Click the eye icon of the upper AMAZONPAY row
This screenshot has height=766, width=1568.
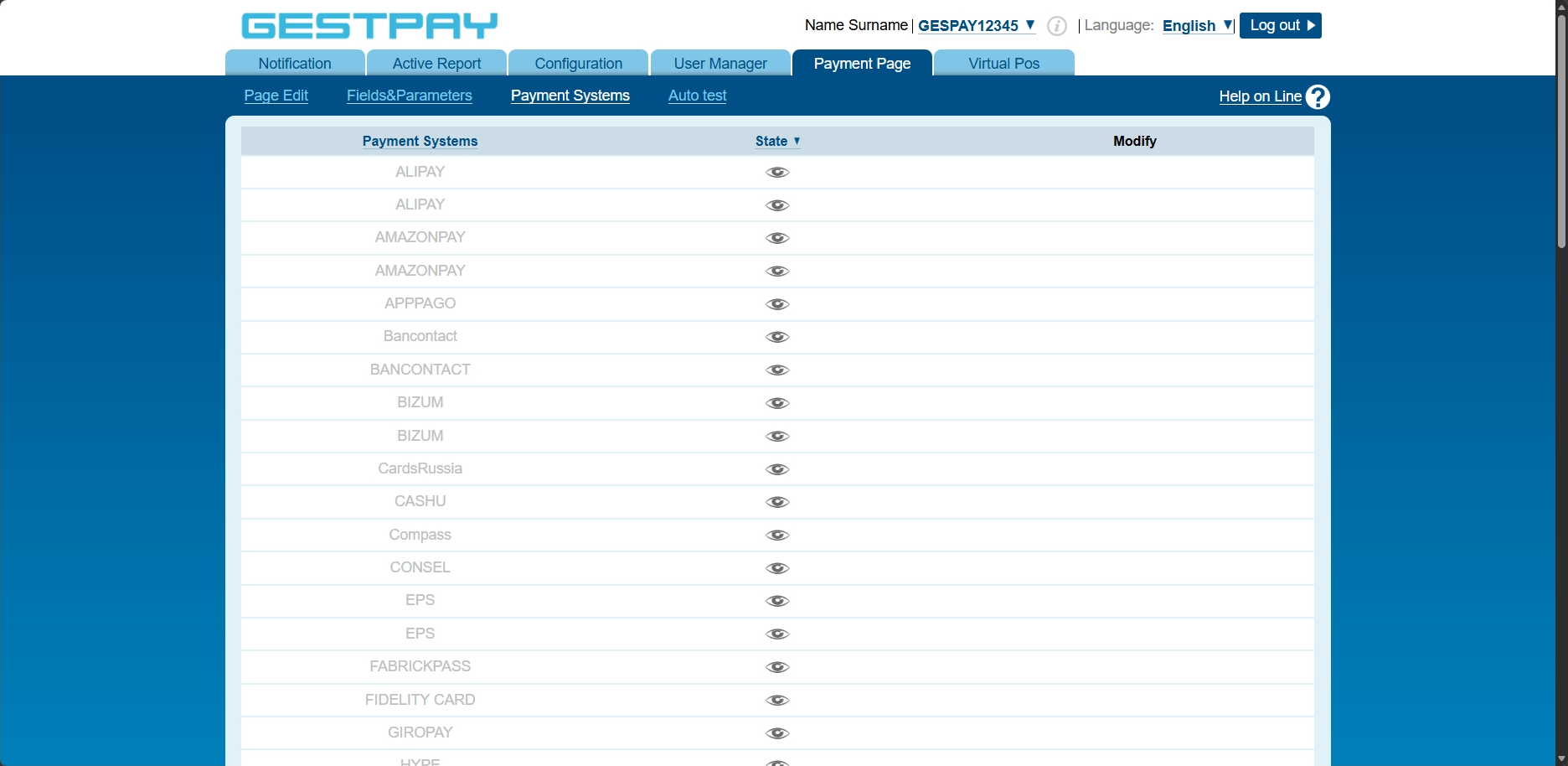[777, 238]
